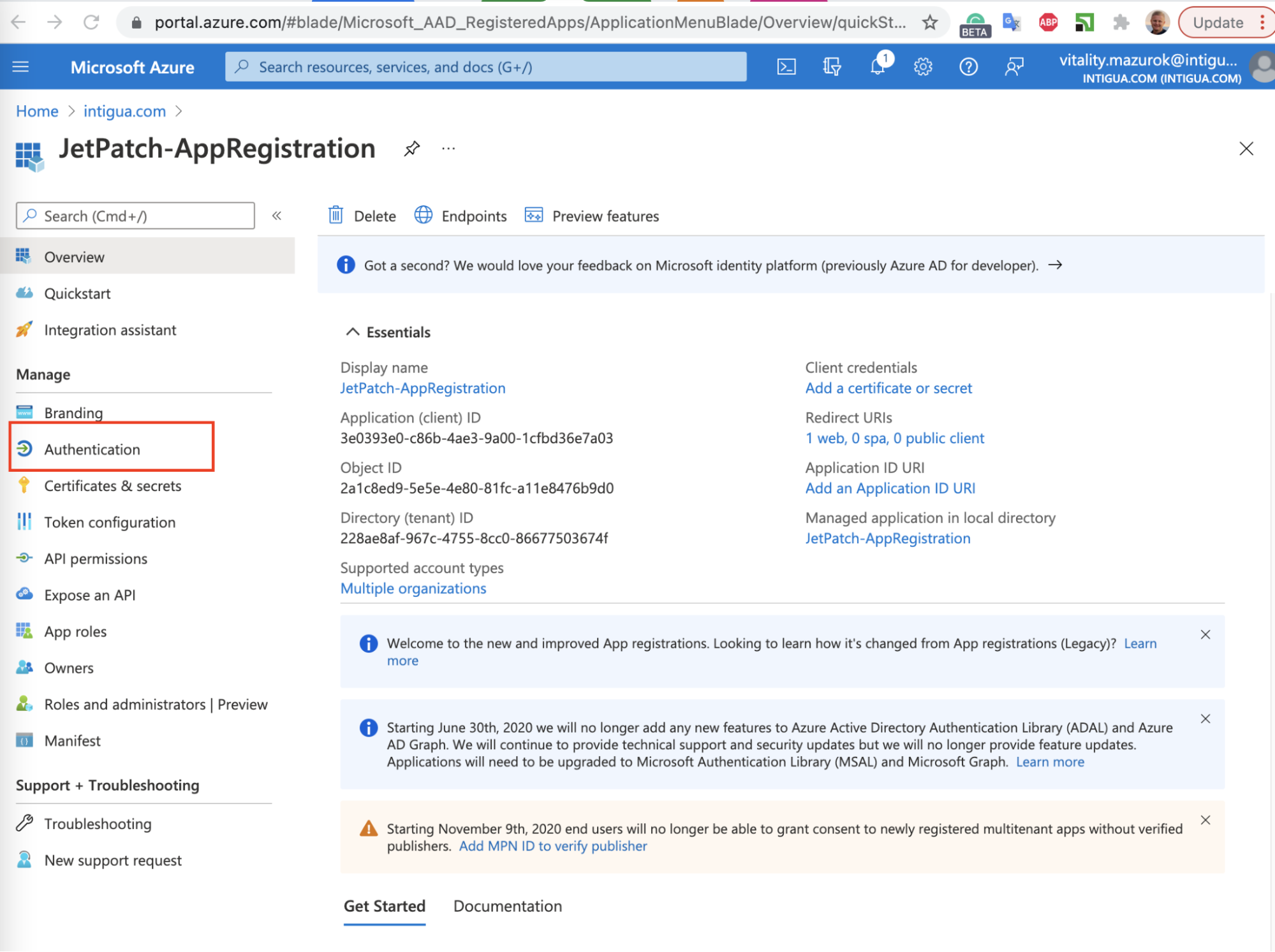The image size is (1275, 952).
Task: Collapse the Essentials section
Action: coord(352,332)
